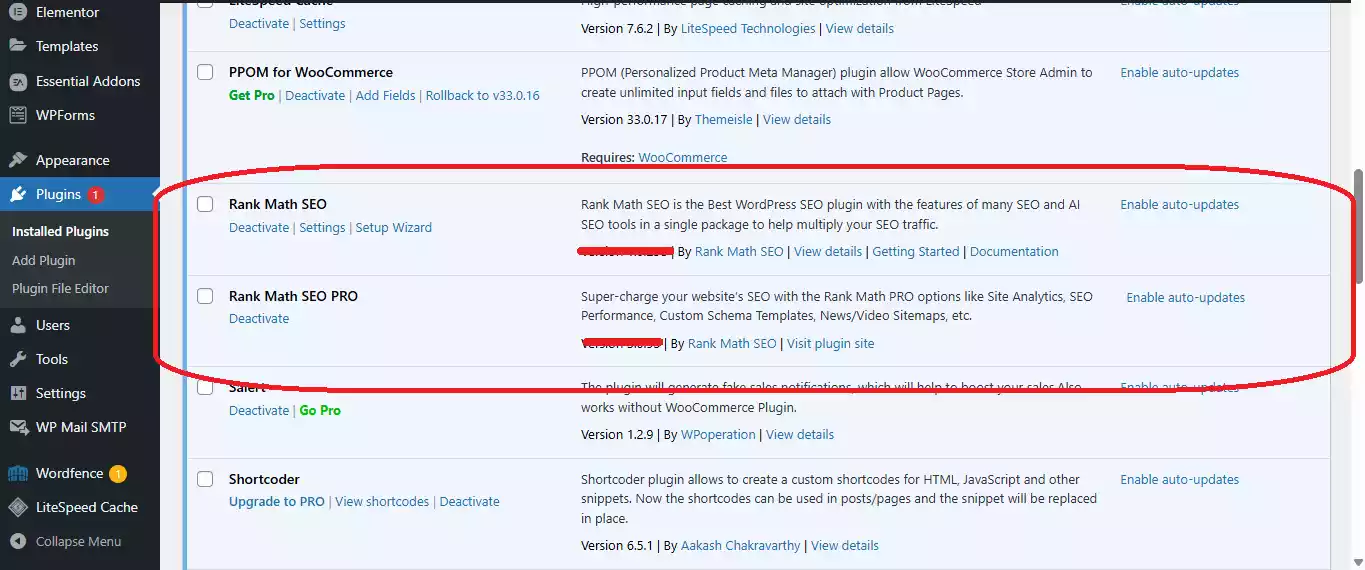
Task: Open LiteSpeed Cache plugin Settings link
Action: point(322,23)
